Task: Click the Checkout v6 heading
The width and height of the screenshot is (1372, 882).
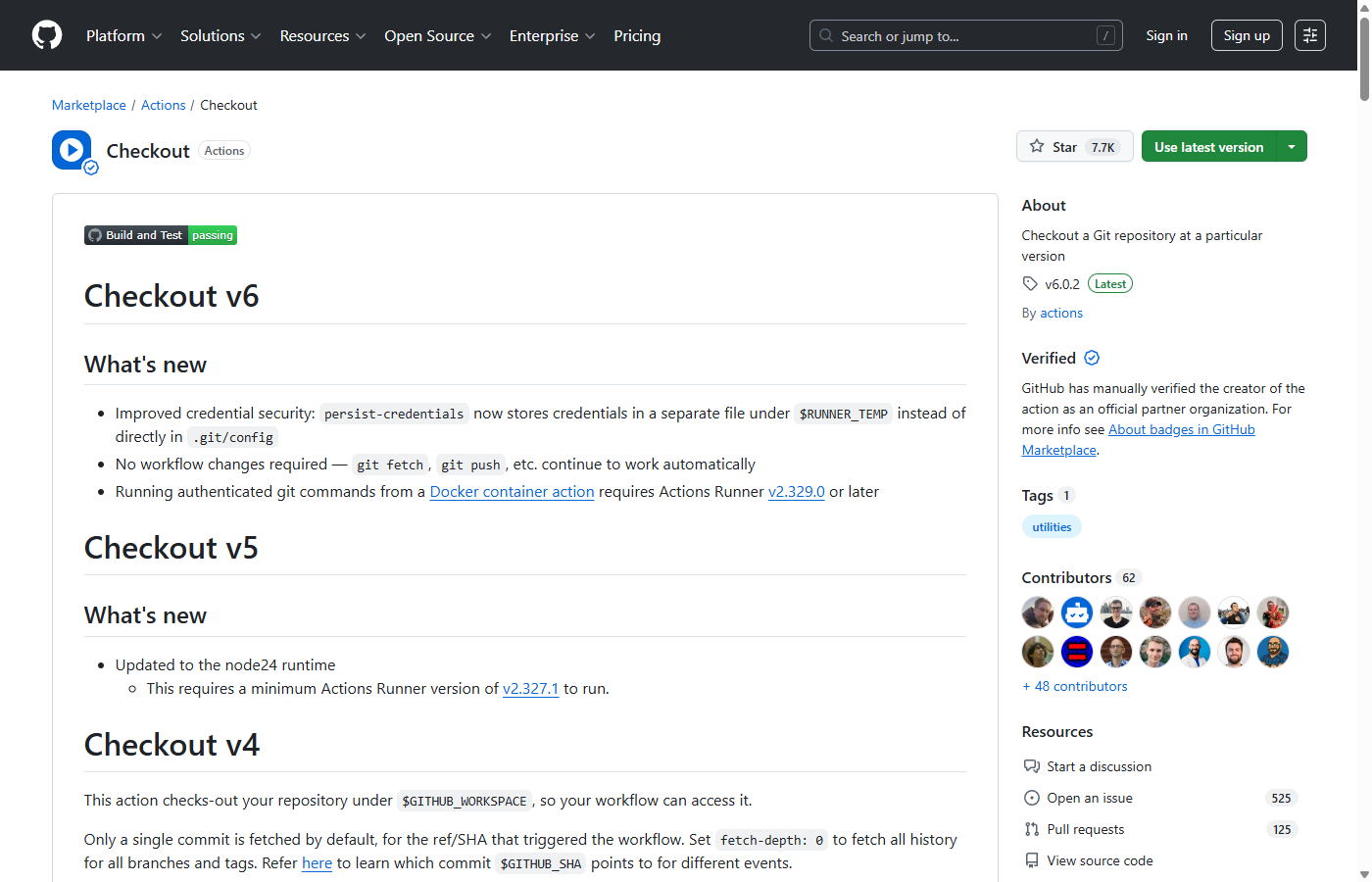Action: (171, 296)
